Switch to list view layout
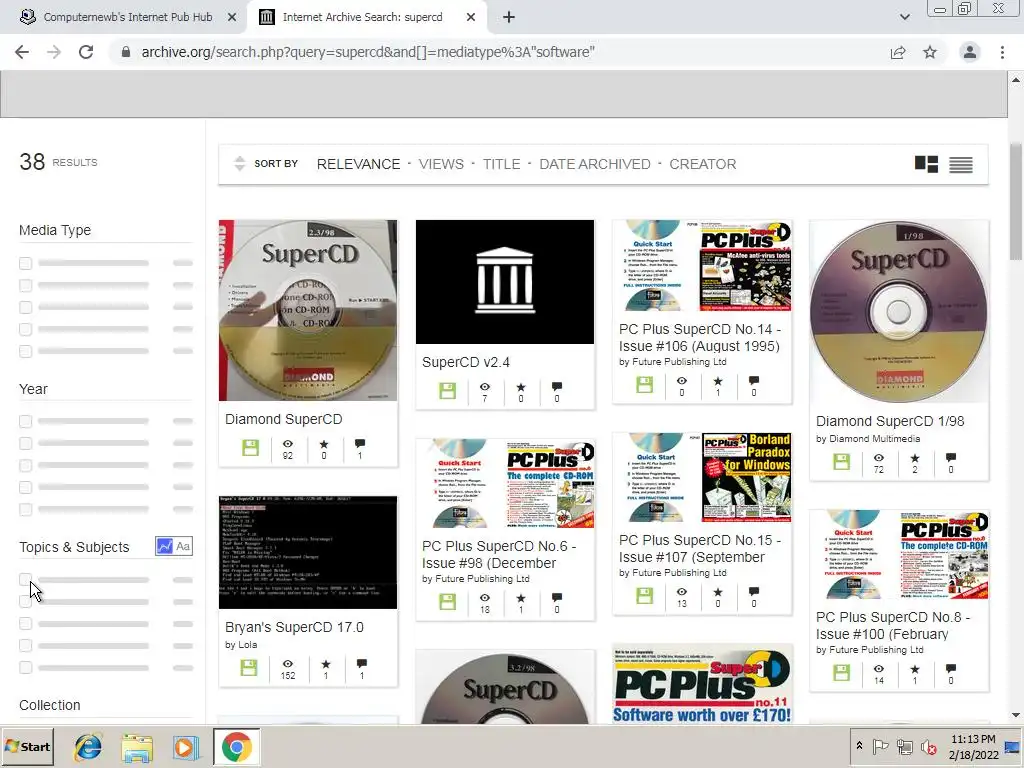 [x=961, y=165]
